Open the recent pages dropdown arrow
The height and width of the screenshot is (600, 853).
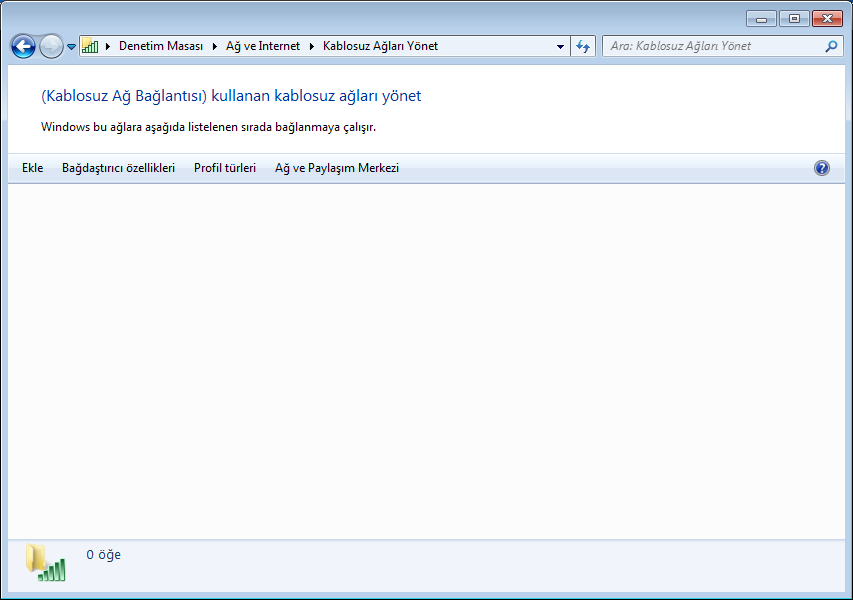71,47
